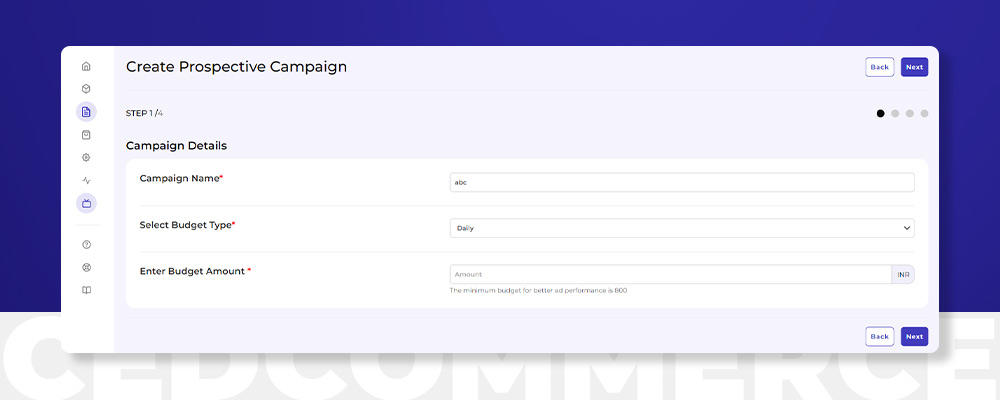
Task: Click the bottom Next button
Action: pos(914,336)
